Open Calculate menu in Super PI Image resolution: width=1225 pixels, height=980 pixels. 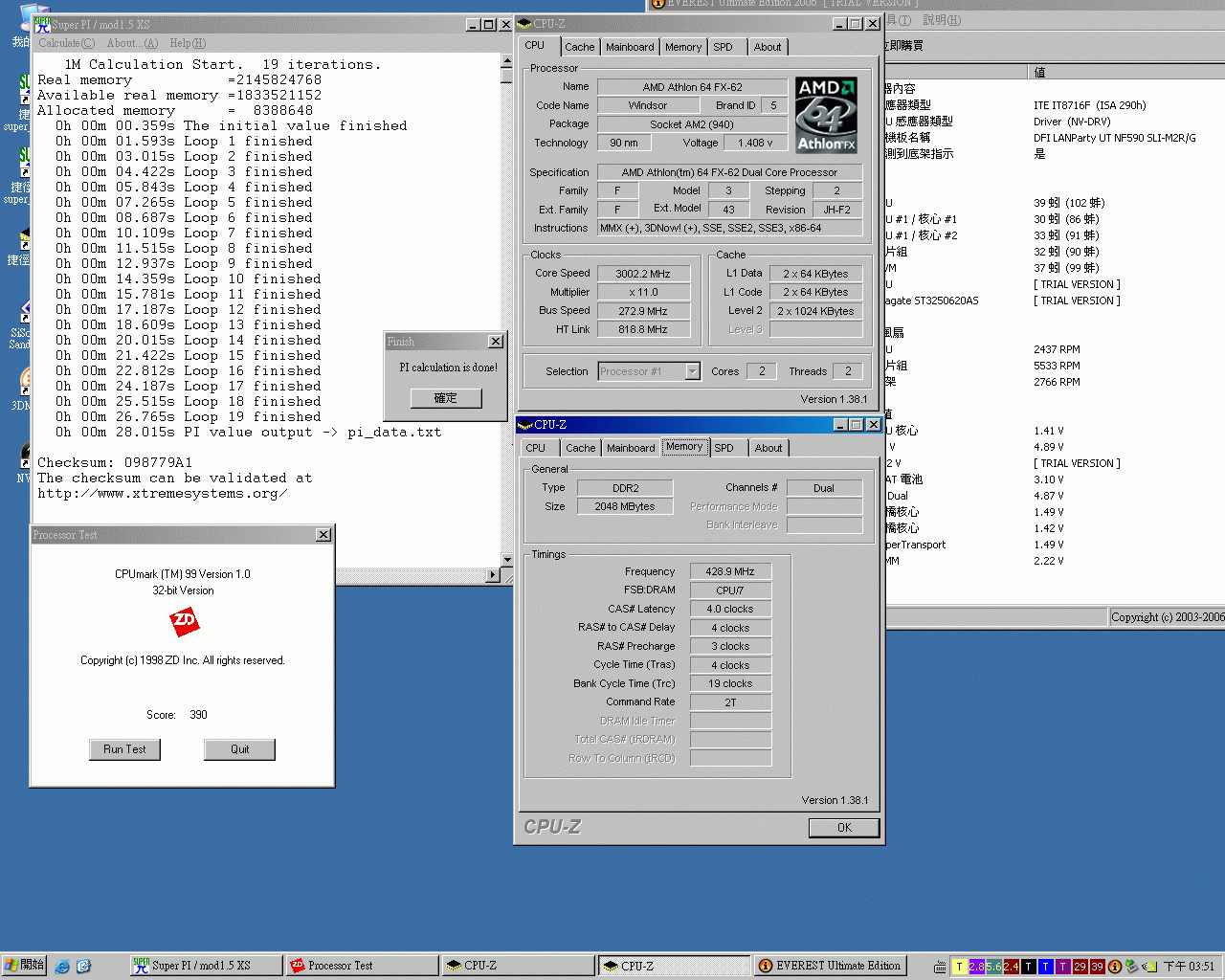coord(67,43)
